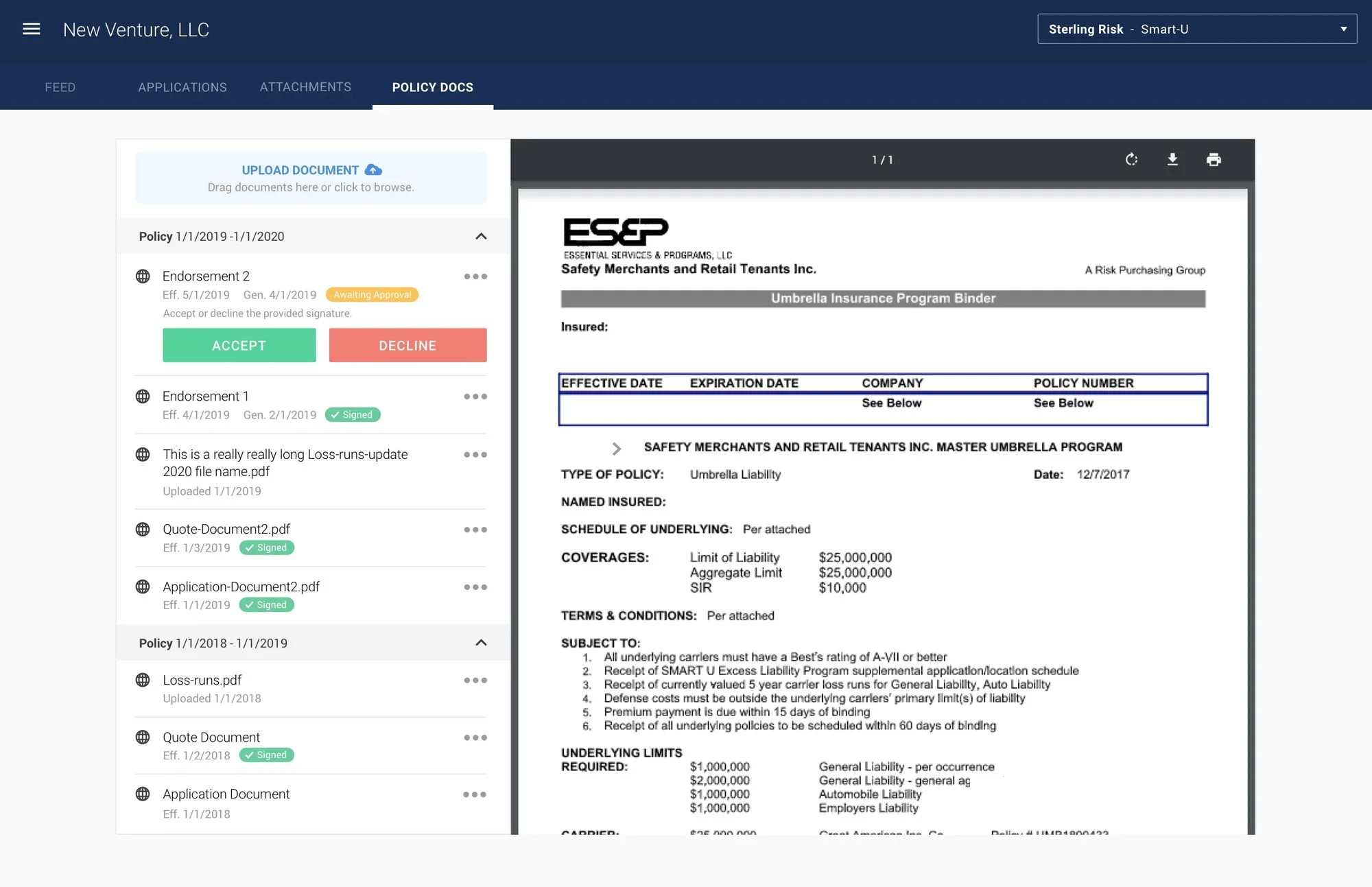
Task: Open the hamburger navigation menu
Action: pos(32,29)
